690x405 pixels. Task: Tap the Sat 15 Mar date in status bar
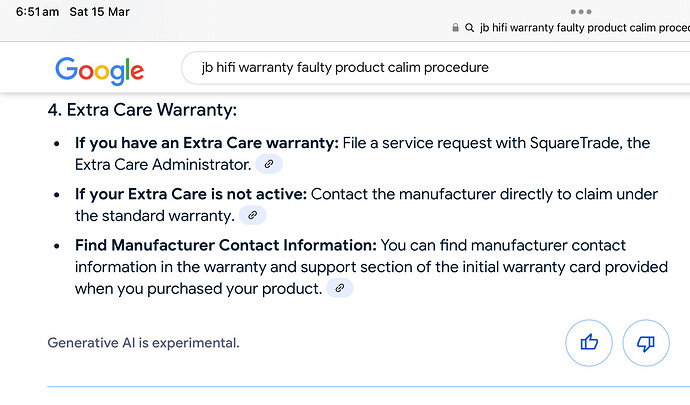coord(99,12)
